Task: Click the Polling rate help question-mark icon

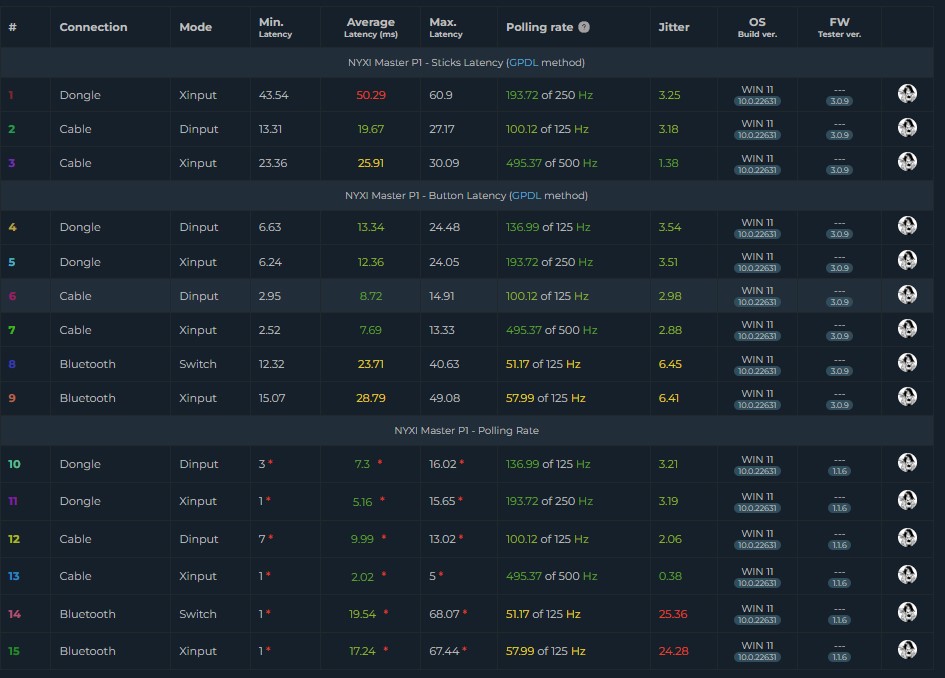Action: 583,27
